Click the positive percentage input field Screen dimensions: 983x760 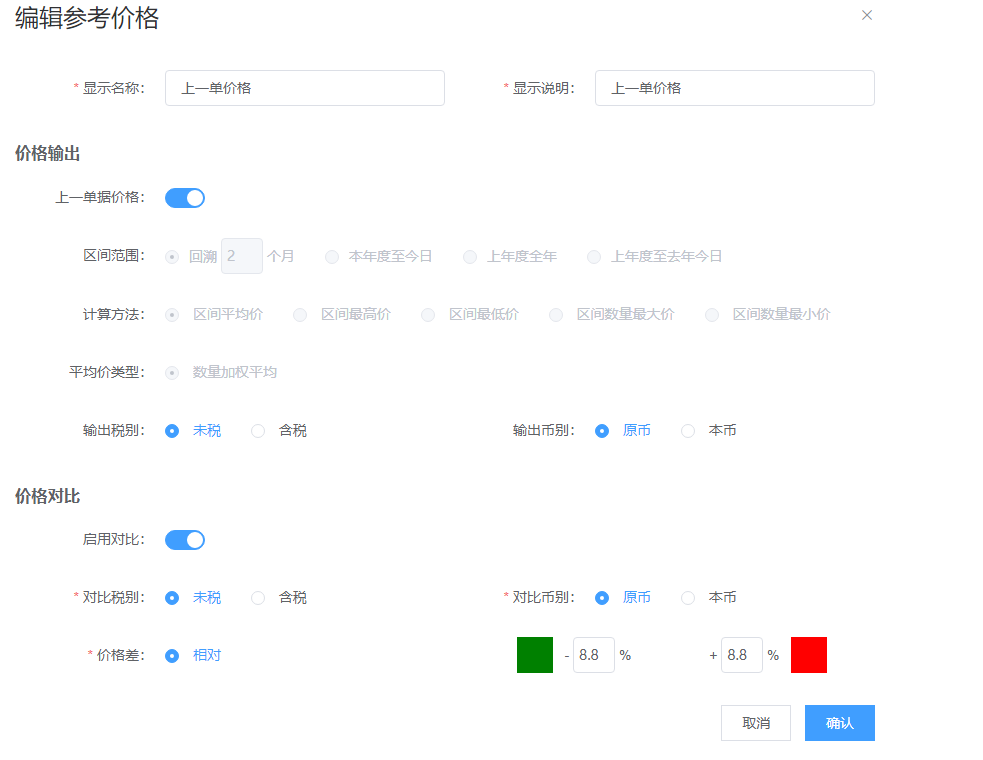(x=741, y=655)
